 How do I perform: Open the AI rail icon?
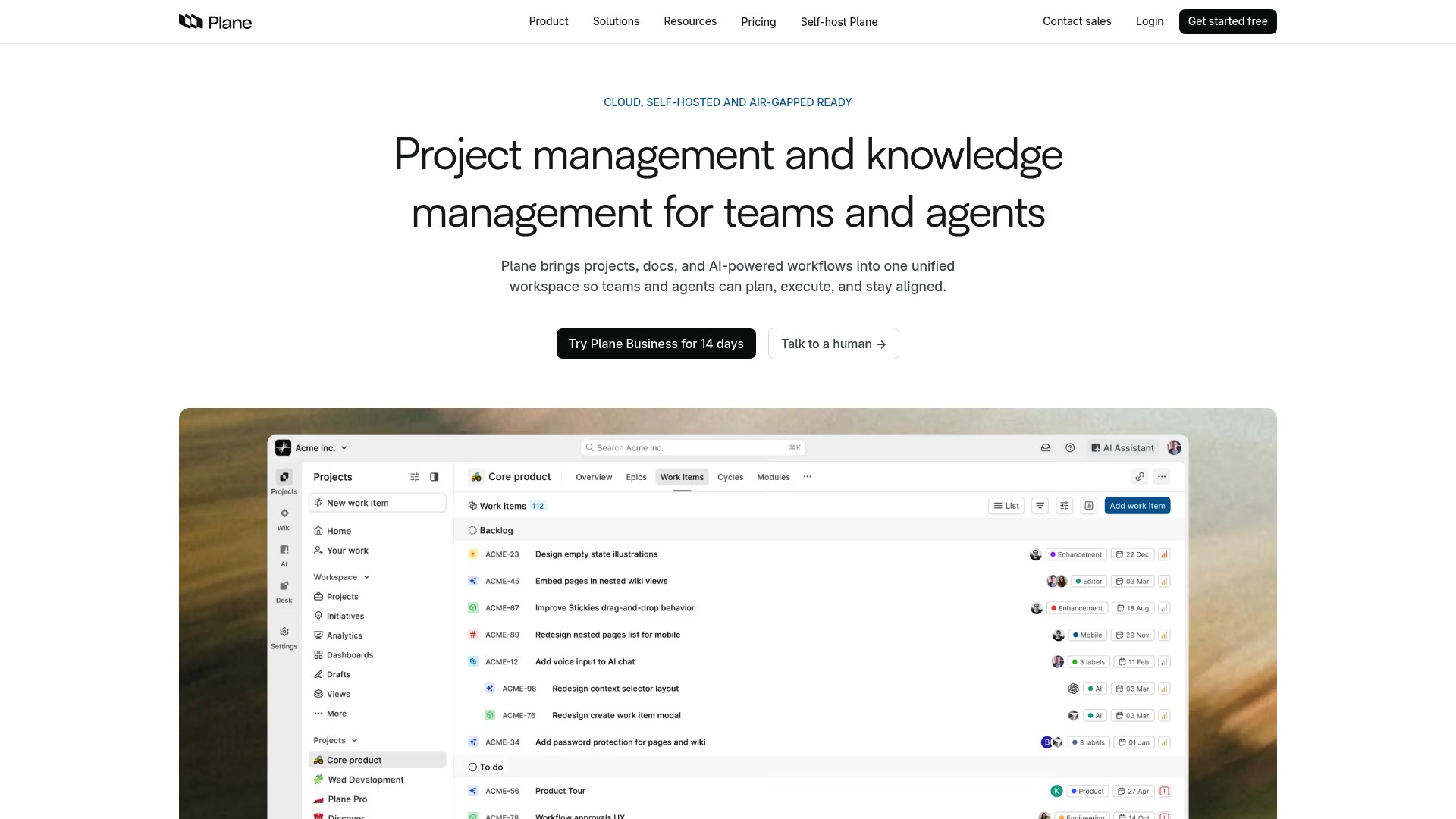click(x=284, y=550)
